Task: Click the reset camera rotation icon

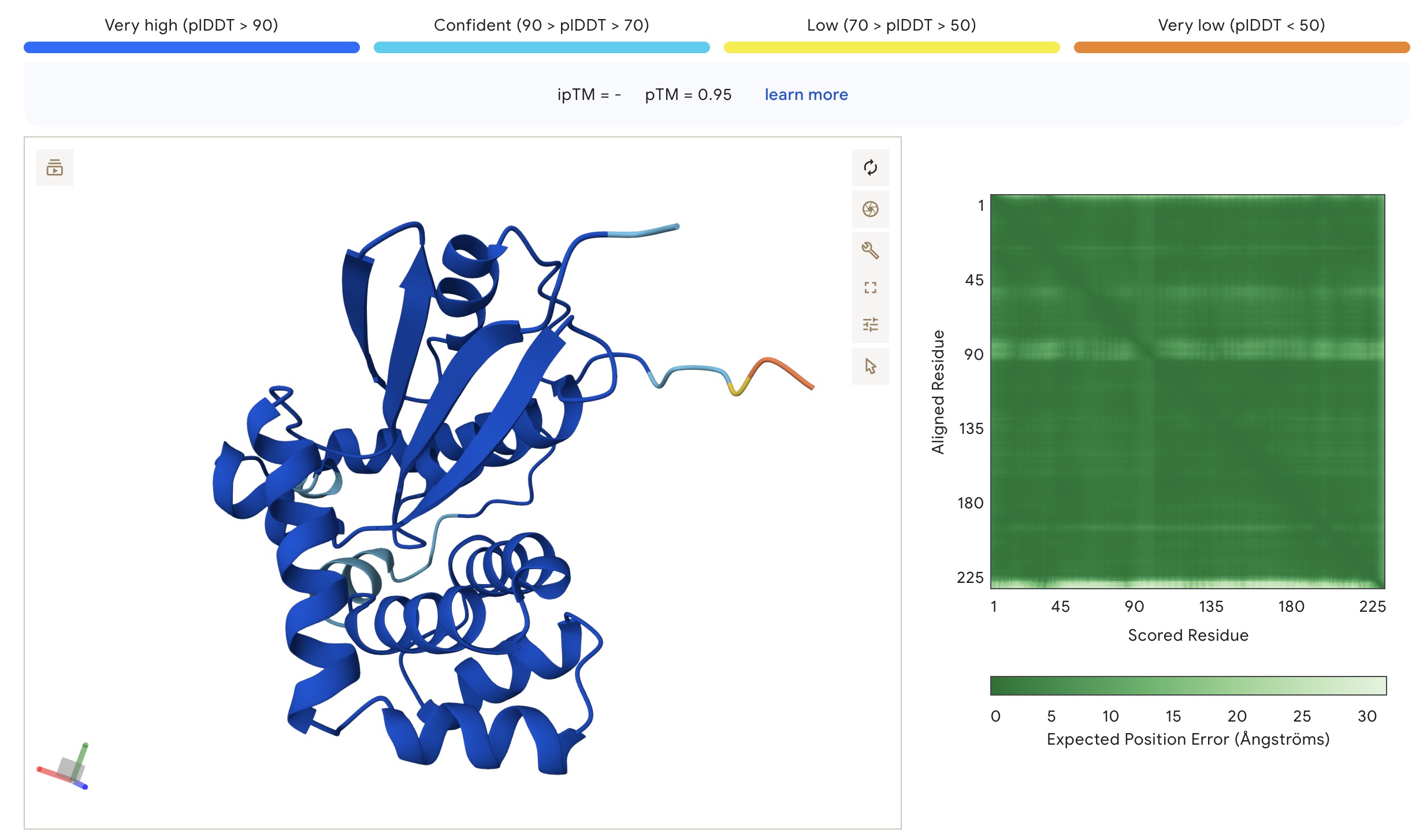Action: [870, 168]
